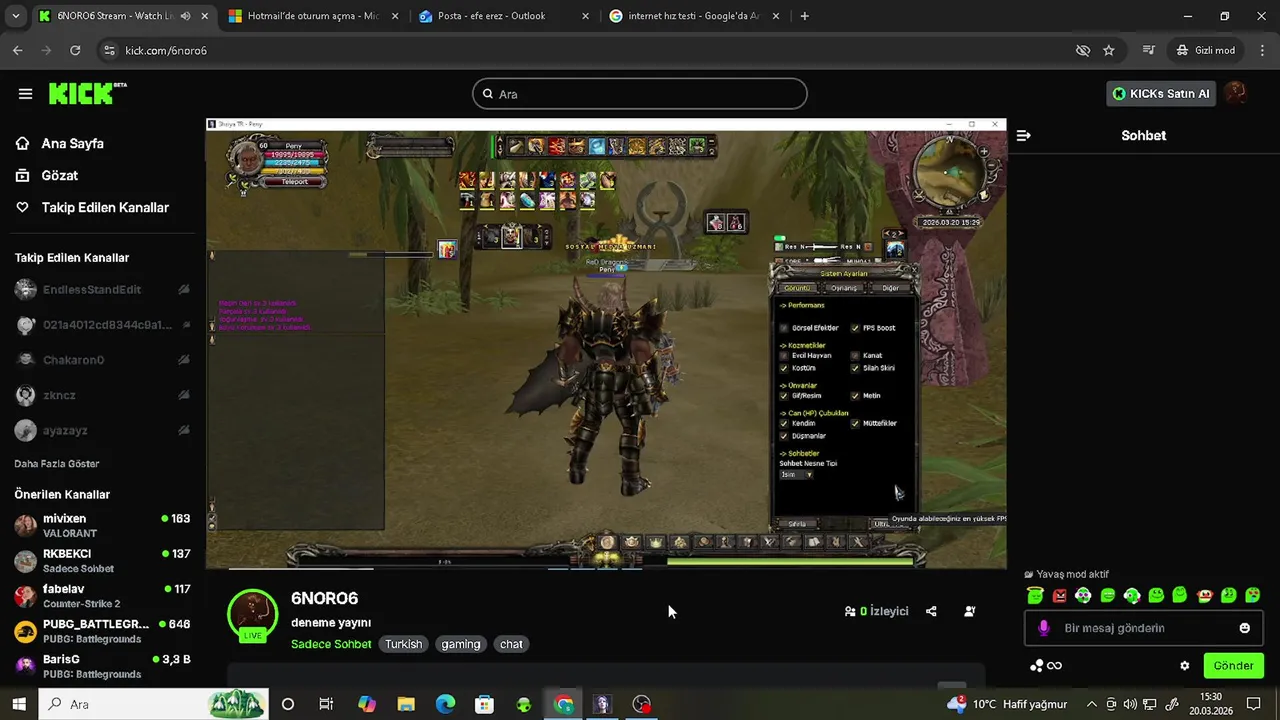Click the in-game minimap
This screenshot has height=720, width=1280.
tap(950, 172)
